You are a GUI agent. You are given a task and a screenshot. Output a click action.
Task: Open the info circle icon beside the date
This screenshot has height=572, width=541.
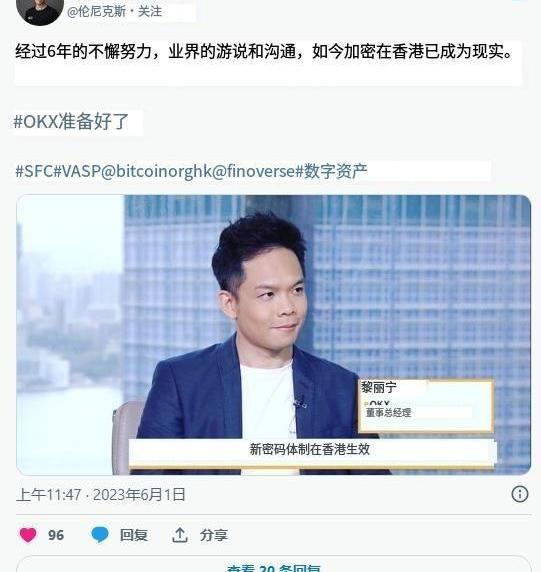tap(519, 494)
